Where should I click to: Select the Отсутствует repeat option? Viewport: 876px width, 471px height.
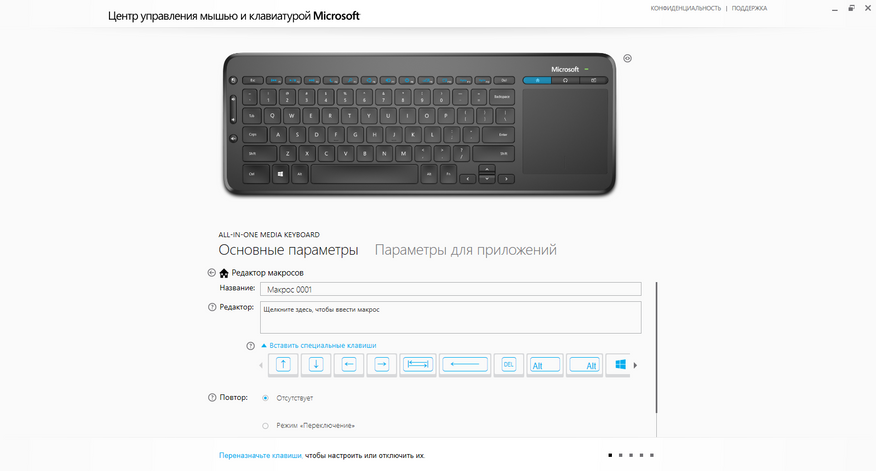[x=265, y=398]
